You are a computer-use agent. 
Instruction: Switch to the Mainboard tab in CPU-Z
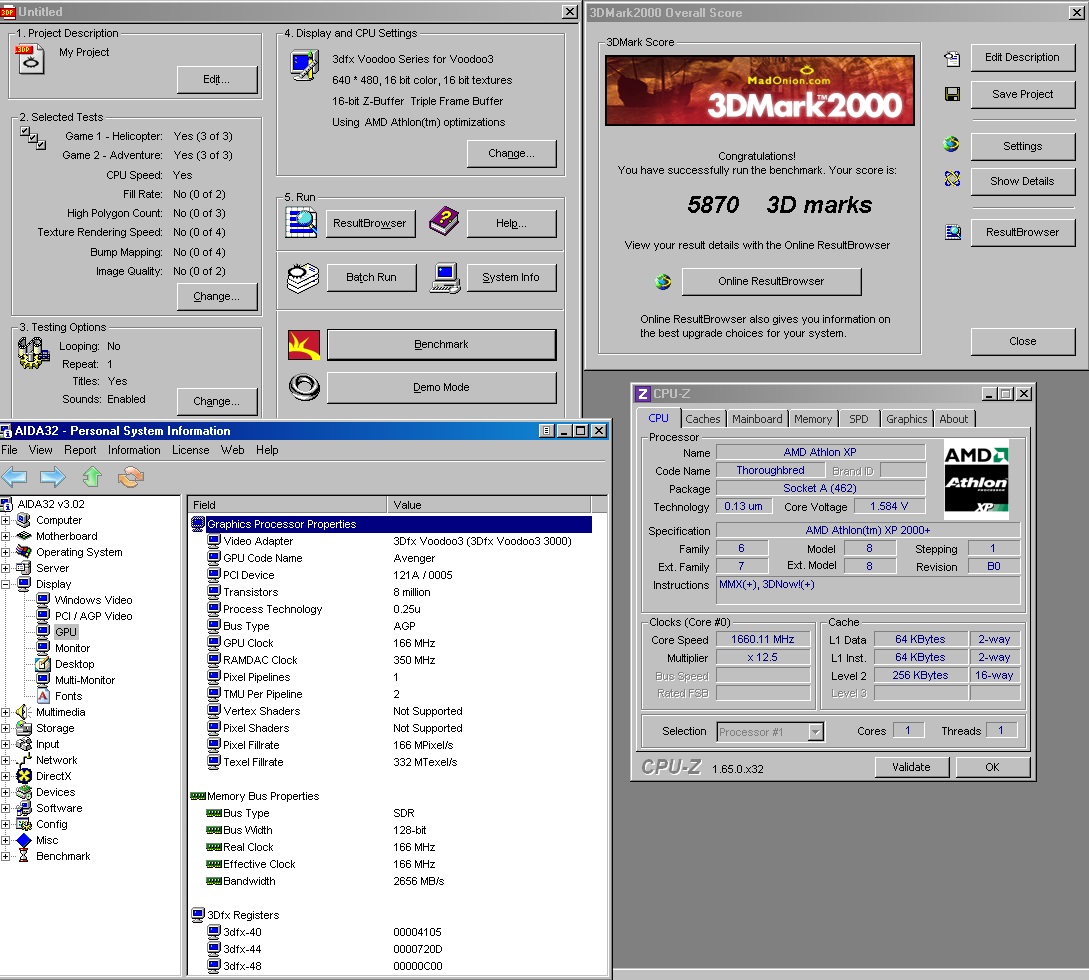pos(757,419)
